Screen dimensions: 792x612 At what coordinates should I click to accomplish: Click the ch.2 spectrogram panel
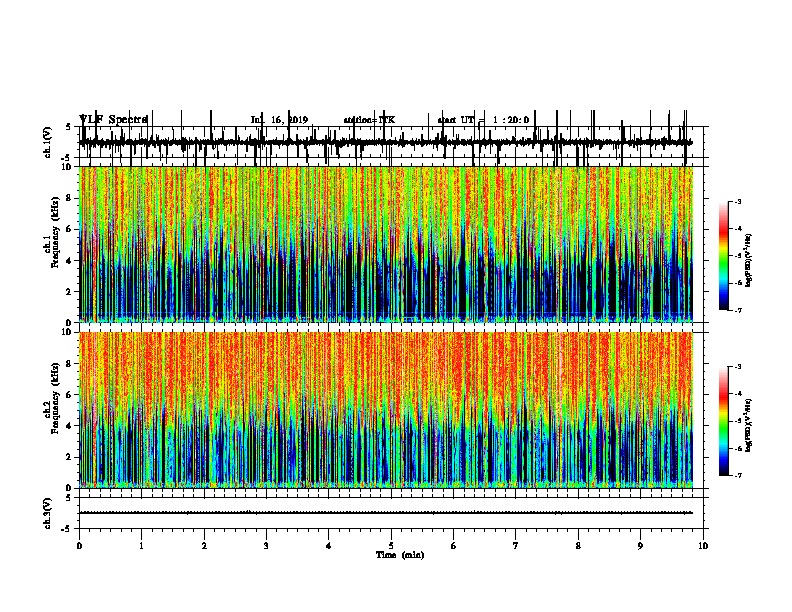click(x=386, y=410)
